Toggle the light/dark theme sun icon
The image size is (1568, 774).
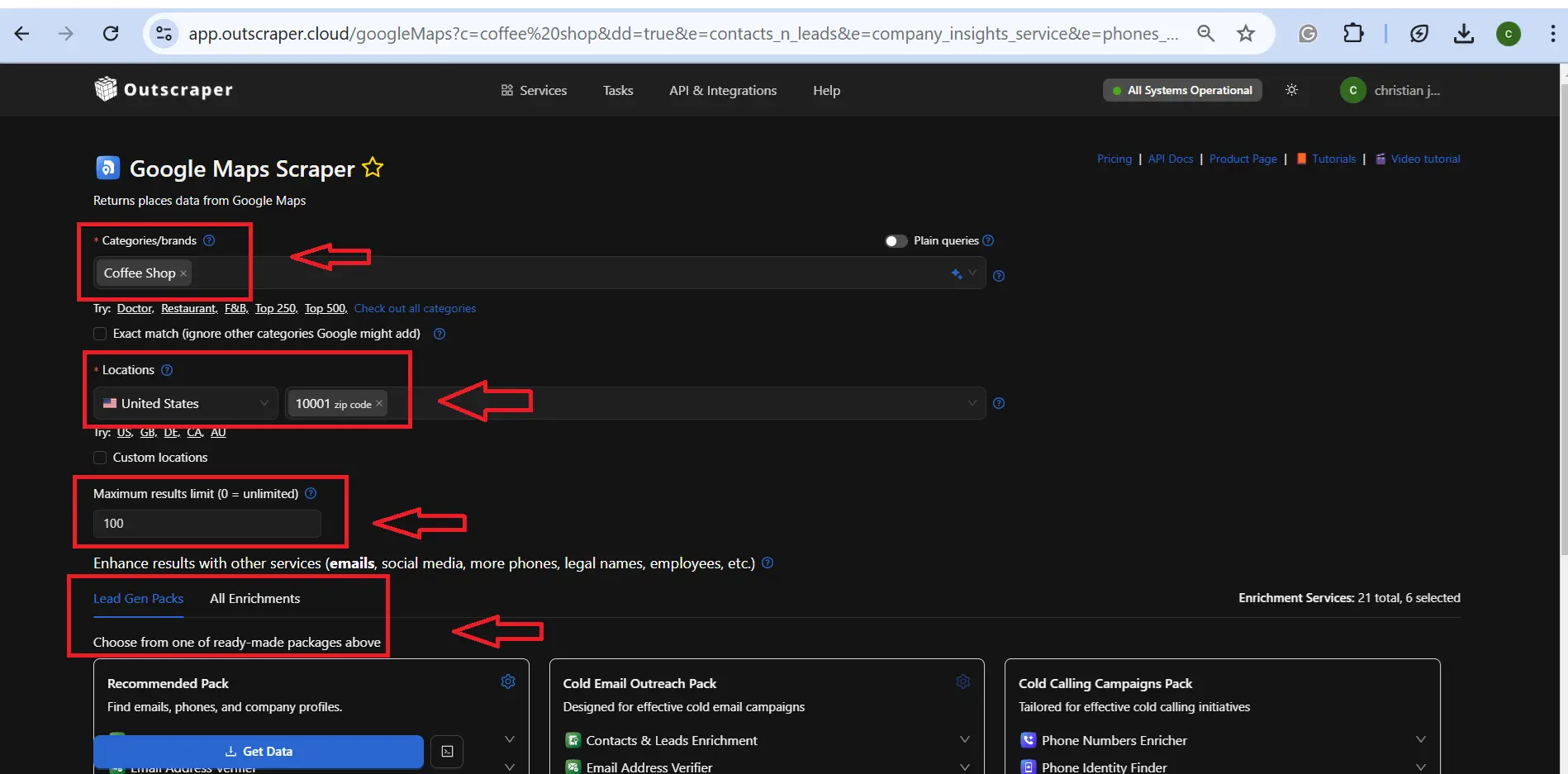point(1291,90)
